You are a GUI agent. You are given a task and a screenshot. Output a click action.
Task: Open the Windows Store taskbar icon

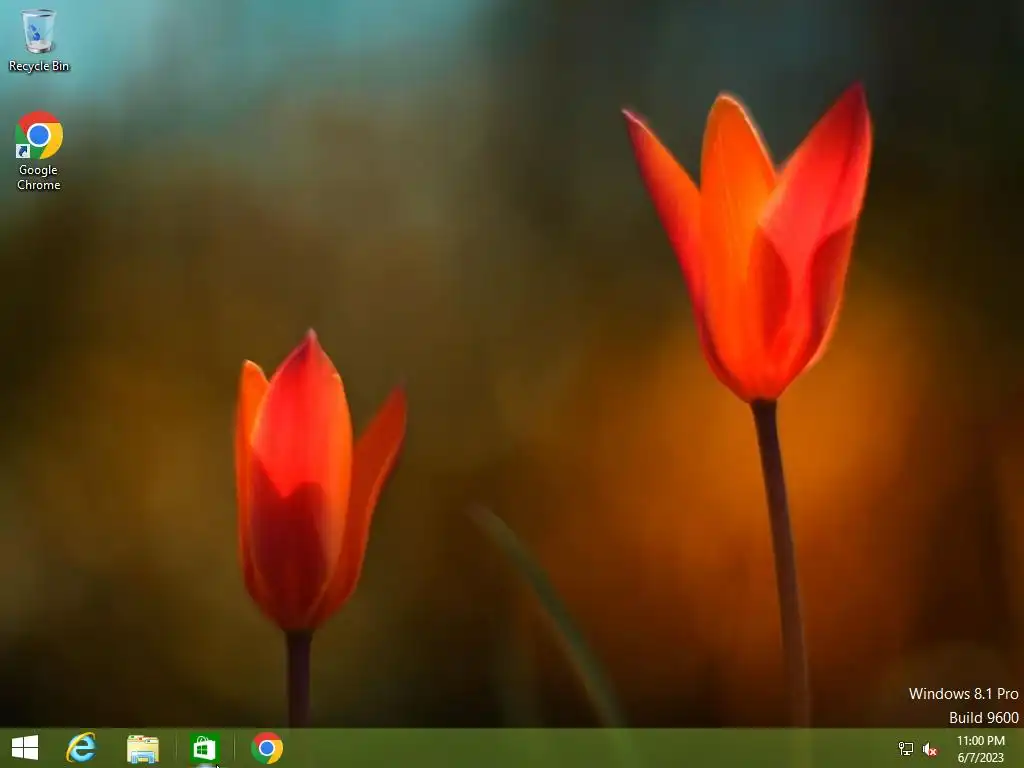point(204,748)
